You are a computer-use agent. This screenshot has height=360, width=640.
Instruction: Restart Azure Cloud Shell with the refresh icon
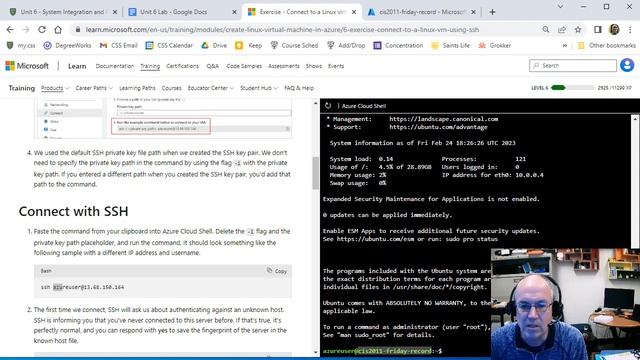click(x=328, y=106)
